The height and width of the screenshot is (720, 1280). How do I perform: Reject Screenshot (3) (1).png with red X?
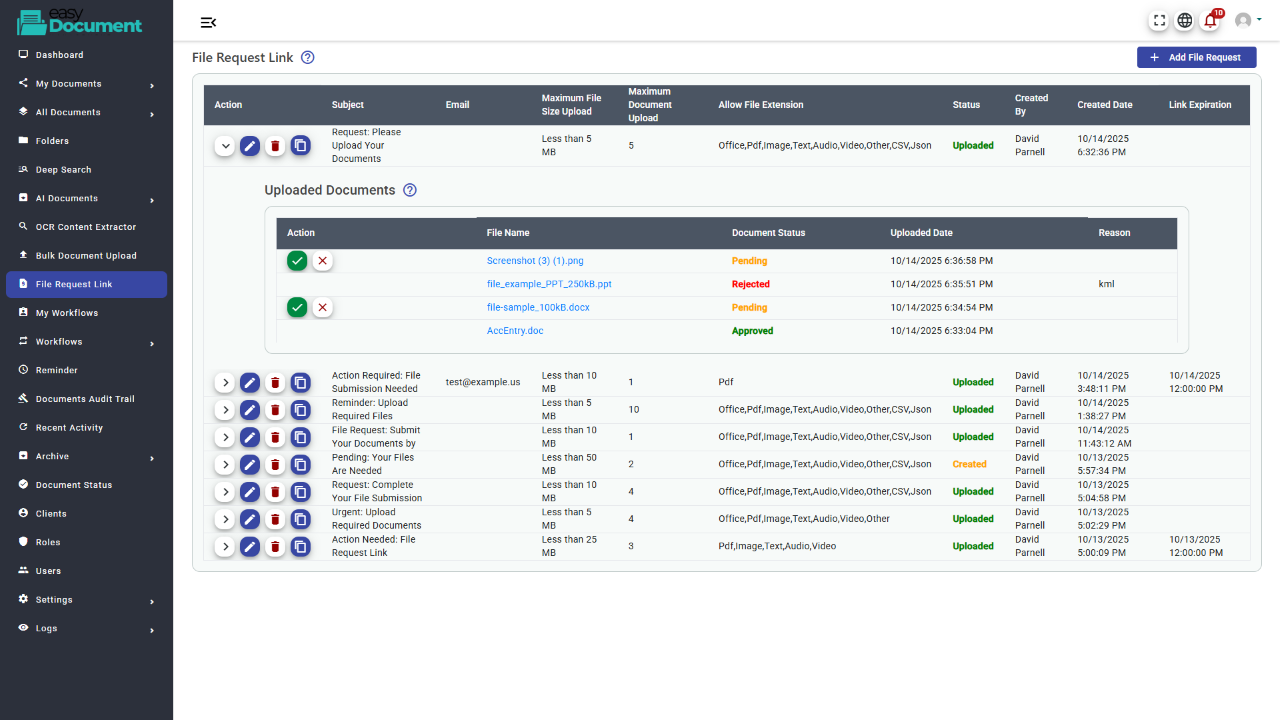[x=322, y=261]
